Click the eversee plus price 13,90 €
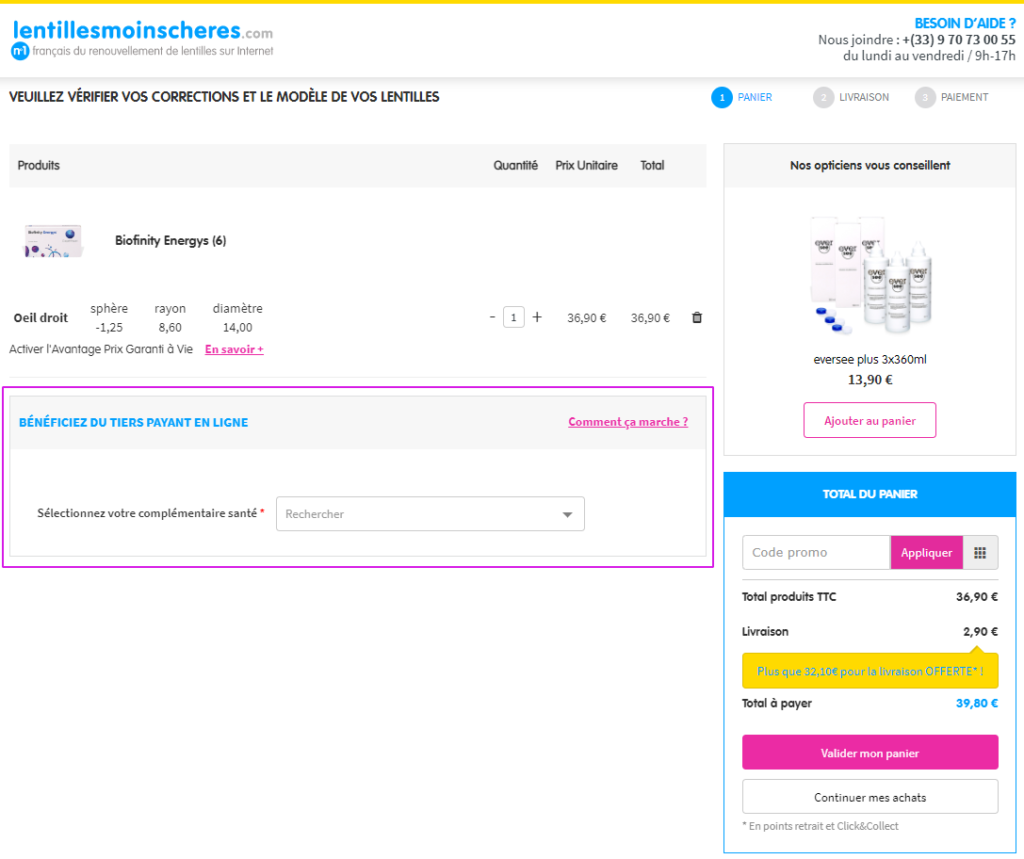The height and width of the screenshot is (859, 1024). 869,380
